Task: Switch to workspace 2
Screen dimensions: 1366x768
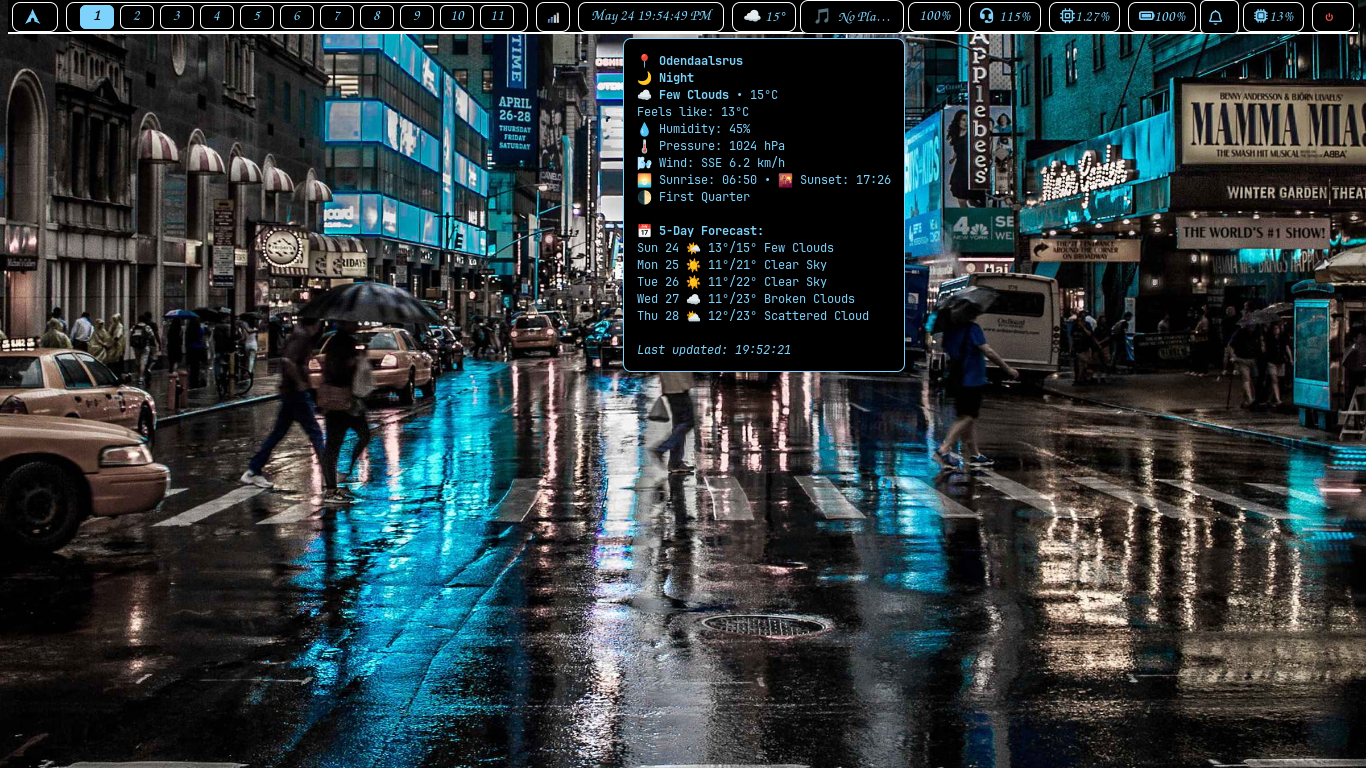Action: coord(137,16)
